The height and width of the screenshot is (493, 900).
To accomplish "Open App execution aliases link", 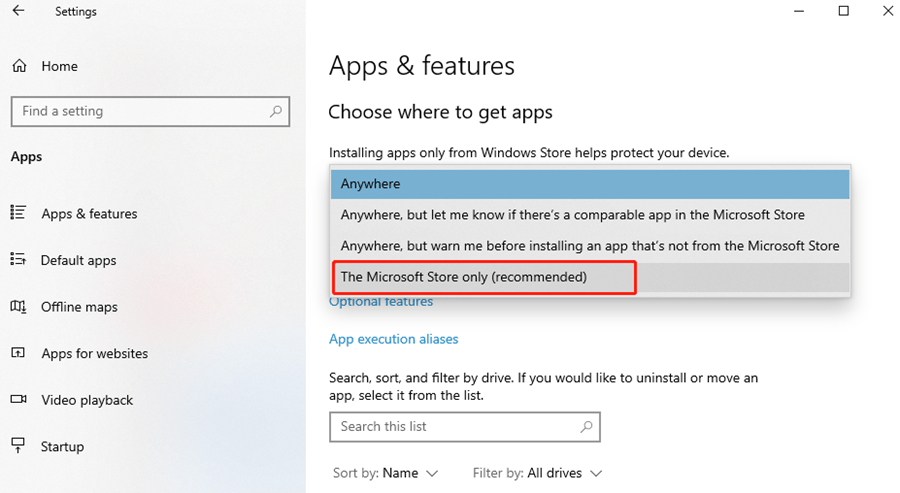I will tap(394, 339).
